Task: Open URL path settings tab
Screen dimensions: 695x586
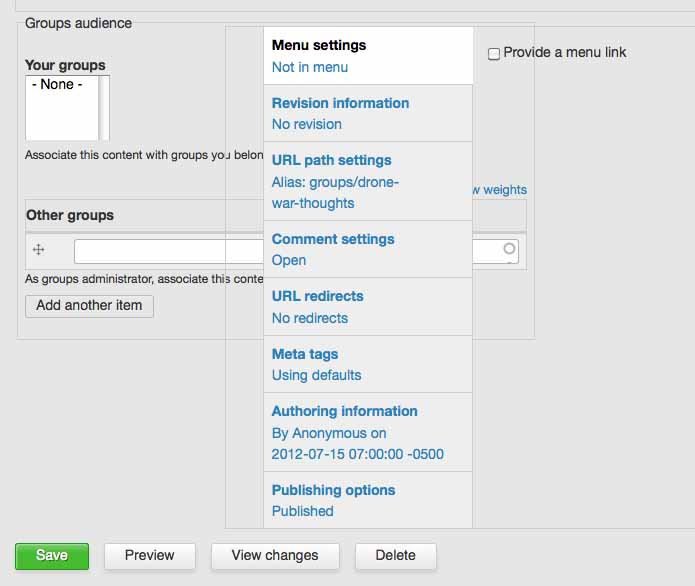Action: tap(368, 181)
